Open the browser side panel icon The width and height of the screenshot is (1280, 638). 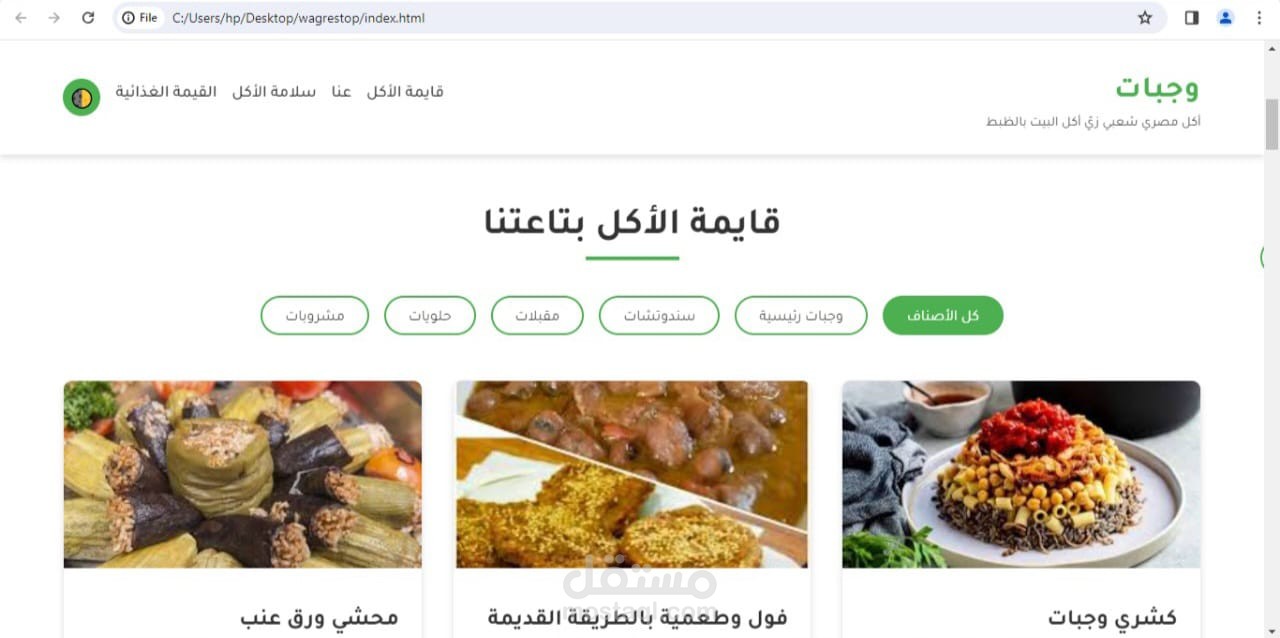[x=1192, y=18]
